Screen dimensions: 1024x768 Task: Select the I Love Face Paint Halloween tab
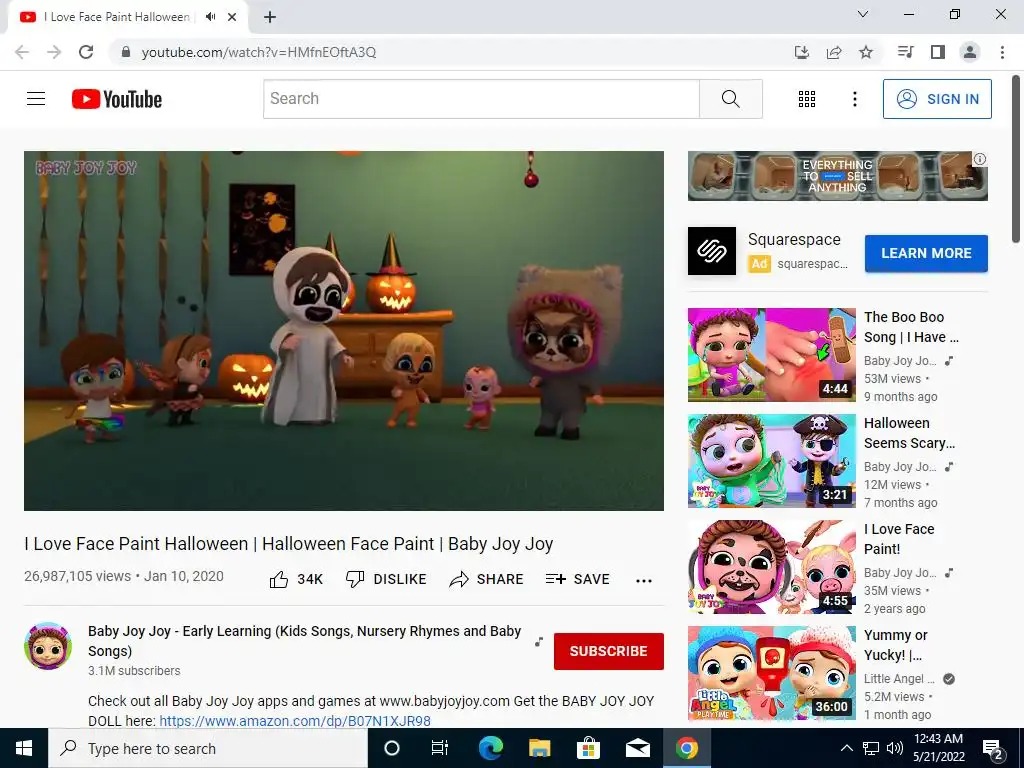[x=116, y=17]
